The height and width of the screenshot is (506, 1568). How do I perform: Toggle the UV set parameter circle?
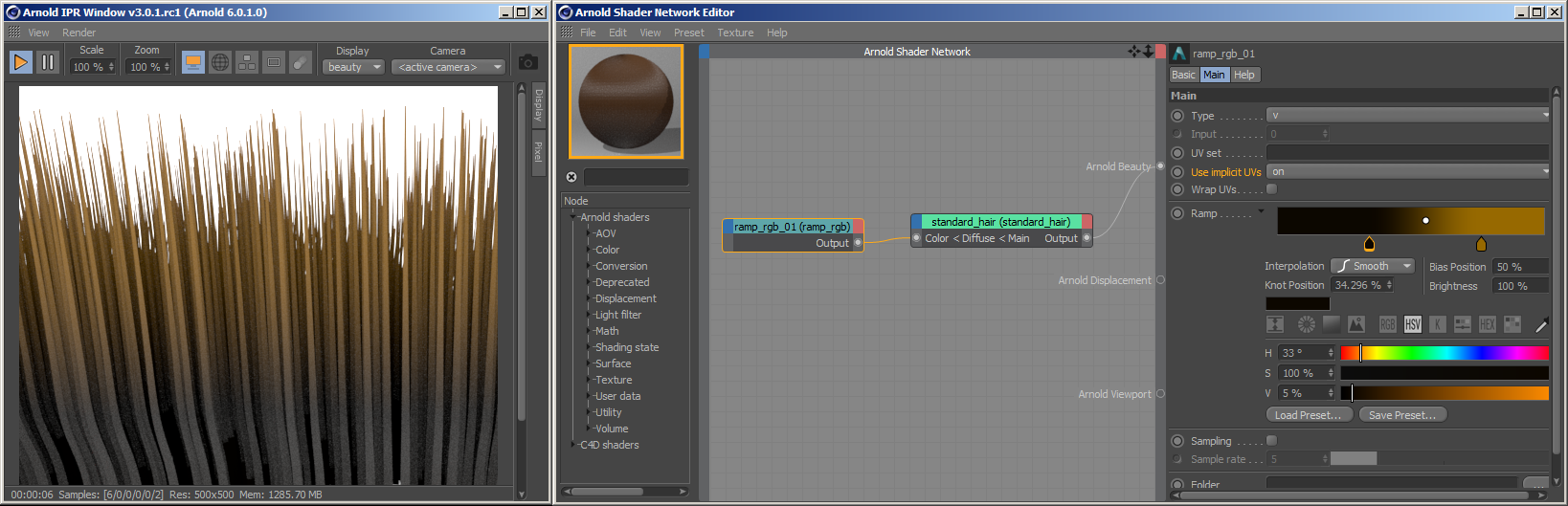(x=1177, y=153)
